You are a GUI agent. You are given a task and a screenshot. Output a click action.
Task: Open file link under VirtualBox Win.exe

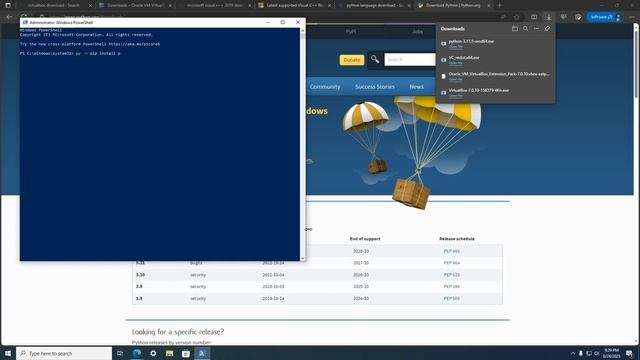pyautogui.click(x=456, y=96)
